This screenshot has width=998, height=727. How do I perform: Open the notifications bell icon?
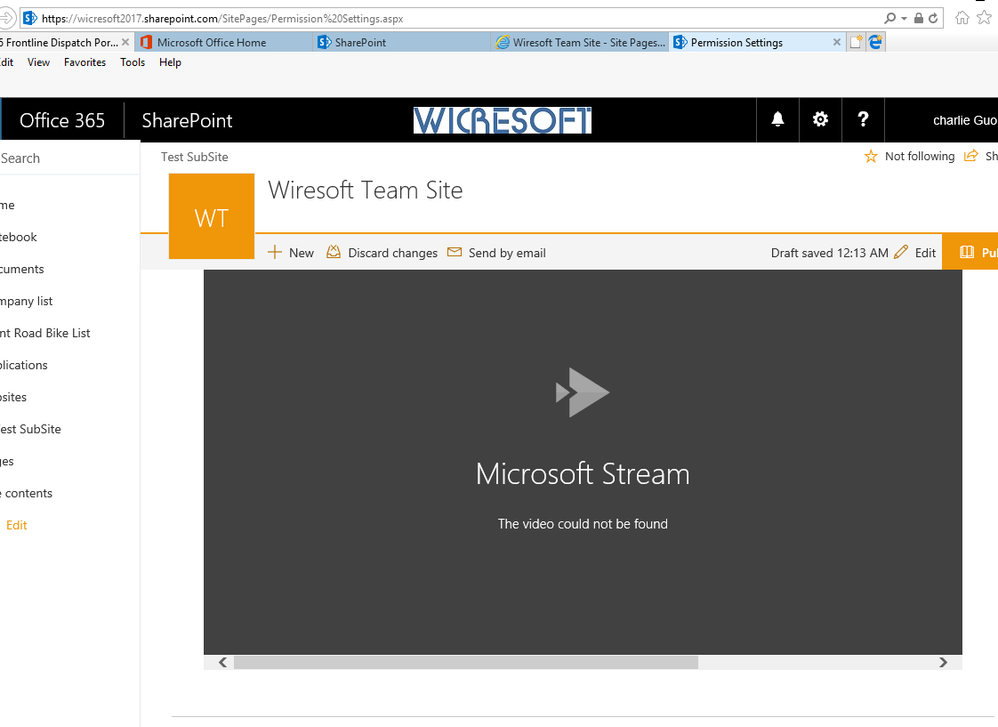[x=777, y=120]
